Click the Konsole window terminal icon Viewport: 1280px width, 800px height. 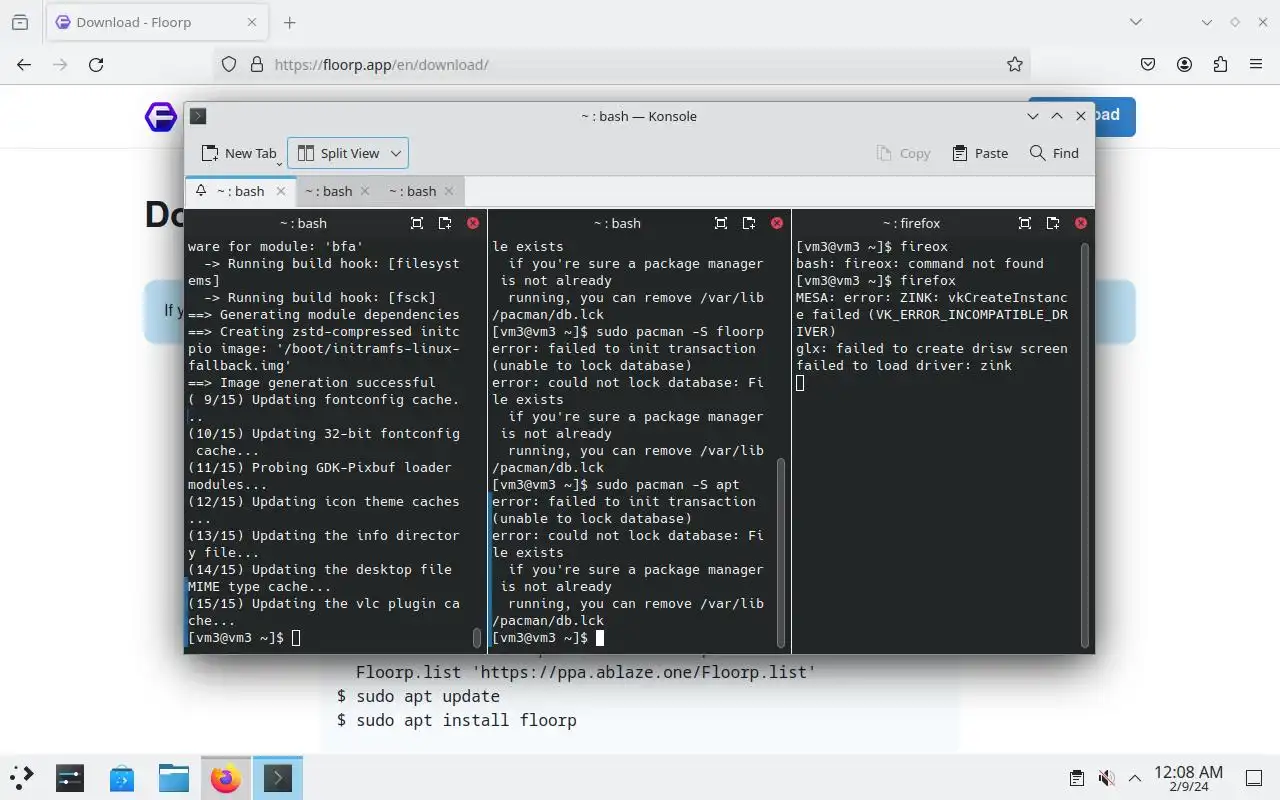point(198,116)
